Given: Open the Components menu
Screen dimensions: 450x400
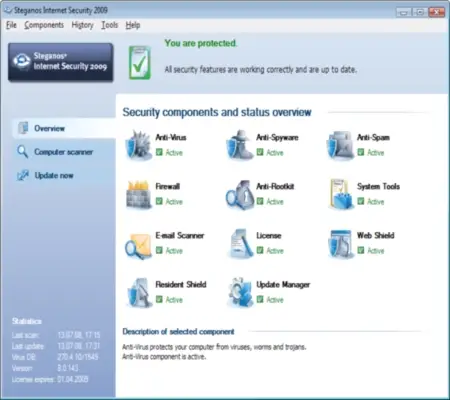Looking at the screenshot, I should [44, 25].
